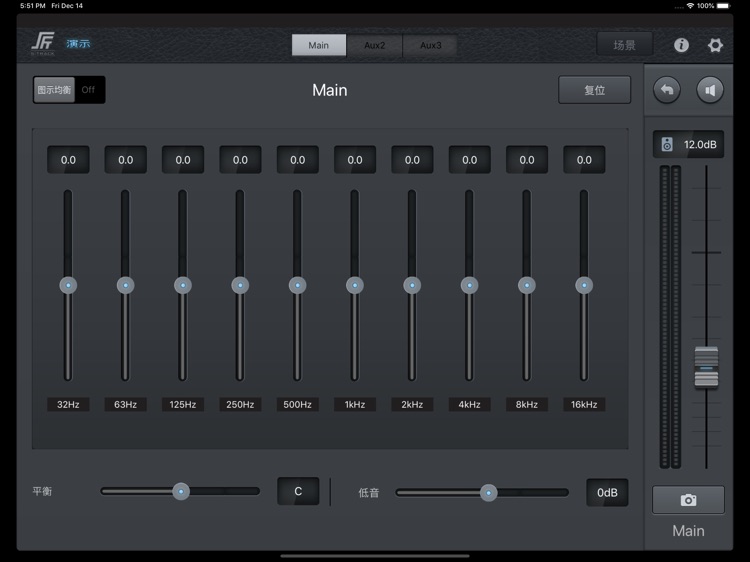
Task: Click the 8kHz gain value 0.0
Action: click(527, 160)
